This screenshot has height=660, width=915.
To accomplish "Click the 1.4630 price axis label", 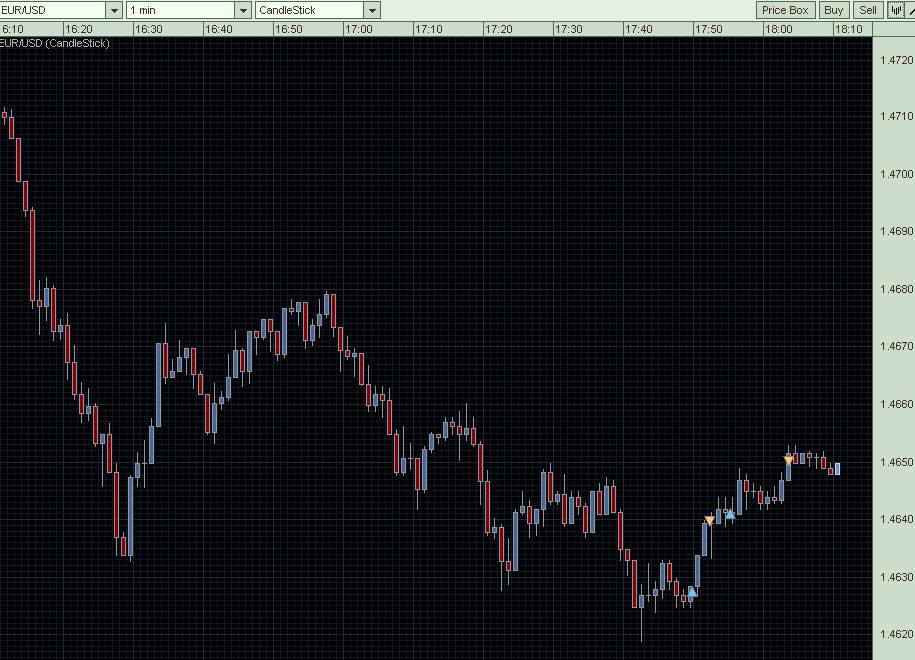I will click(896, 577).
